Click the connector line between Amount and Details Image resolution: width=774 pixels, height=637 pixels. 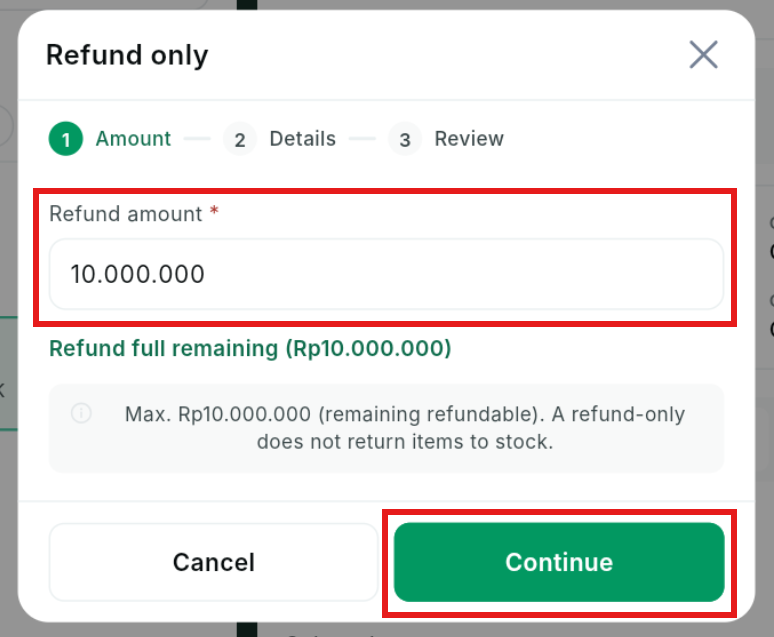tap(197, 139)
